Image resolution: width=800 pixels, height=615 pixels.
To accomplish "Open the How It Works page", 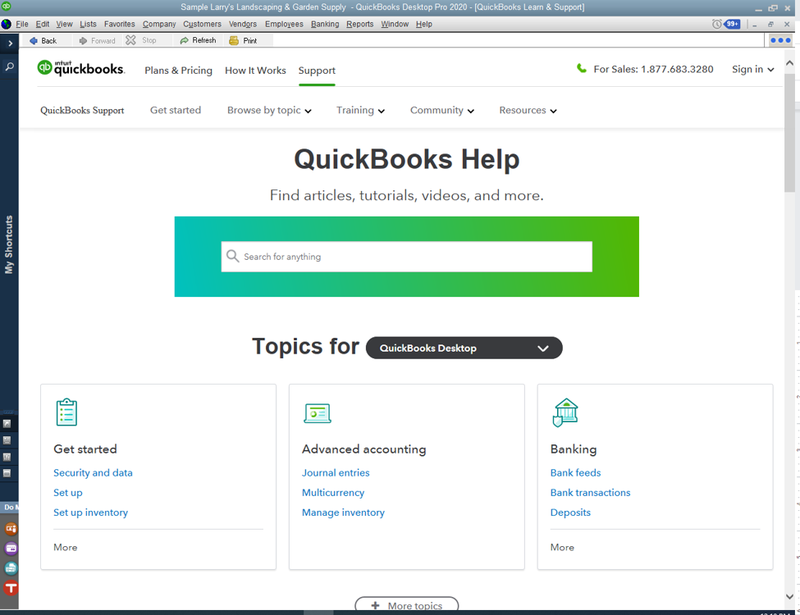I will [256, 70].
